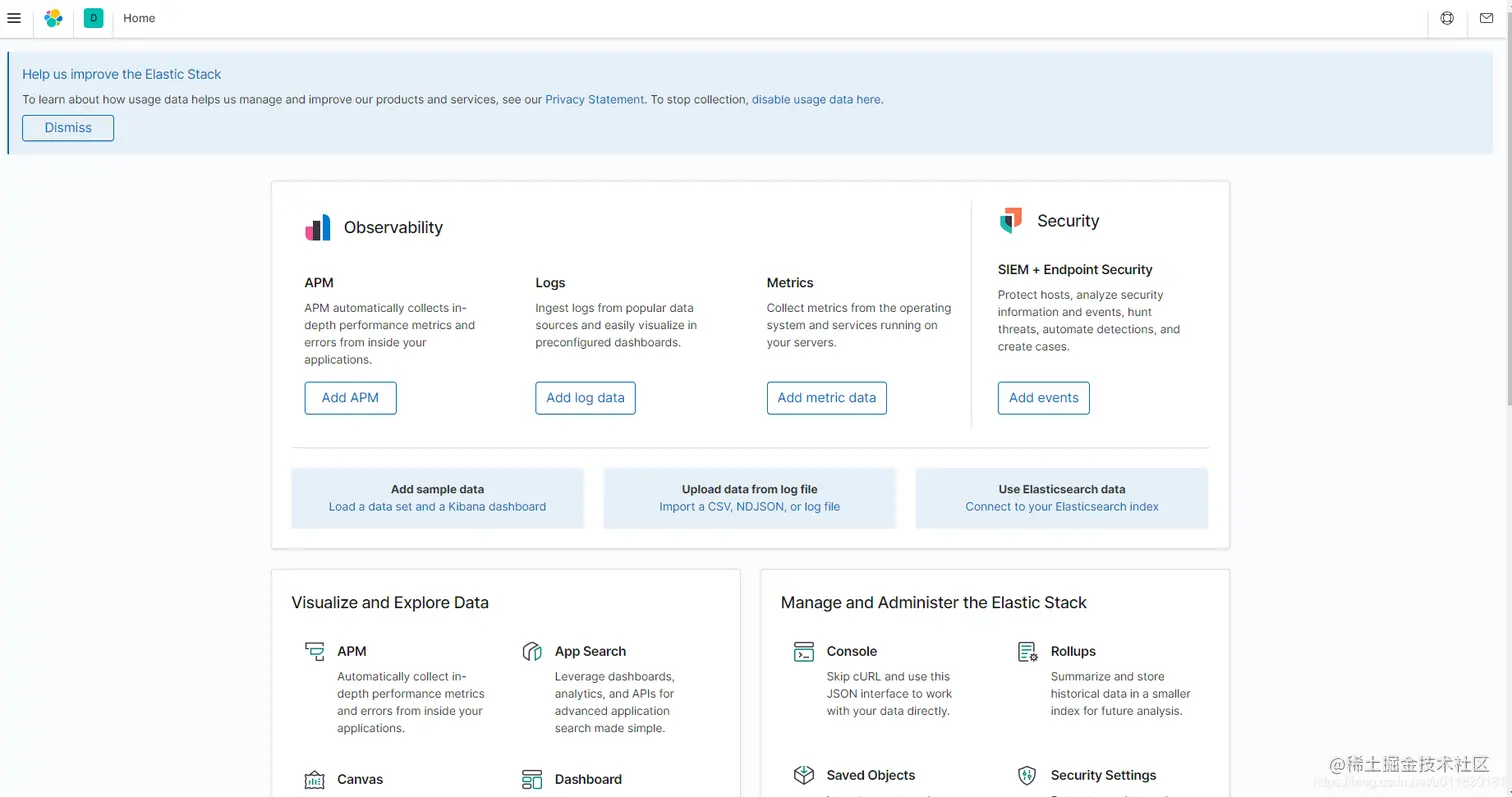Click the Logs heading
This screenshot has height=797, width=1512.
(x=550, y=283)
